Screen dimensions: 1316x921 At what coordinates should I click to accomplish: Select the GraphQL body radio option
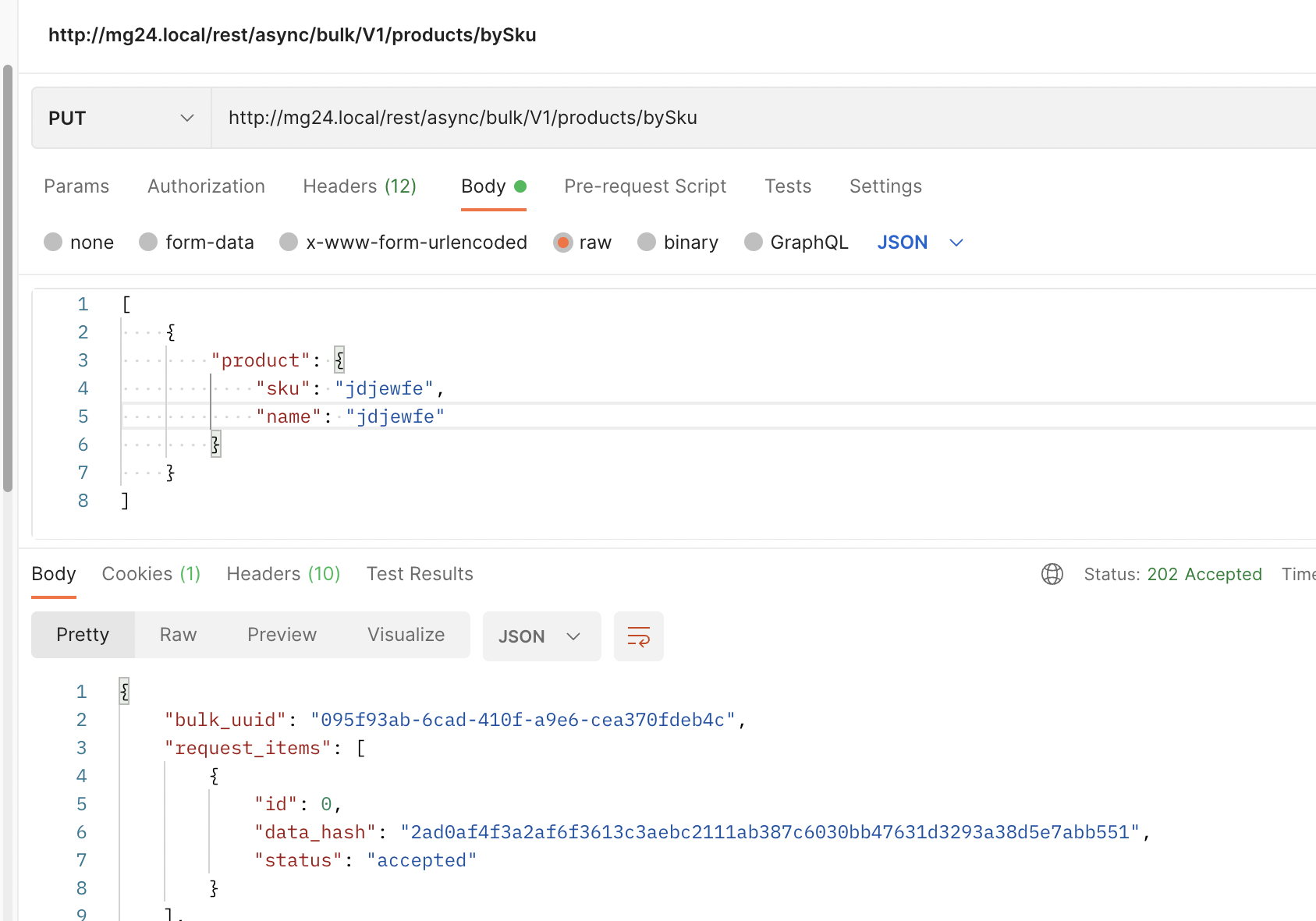pyautogui.click(x=754, y=243)
